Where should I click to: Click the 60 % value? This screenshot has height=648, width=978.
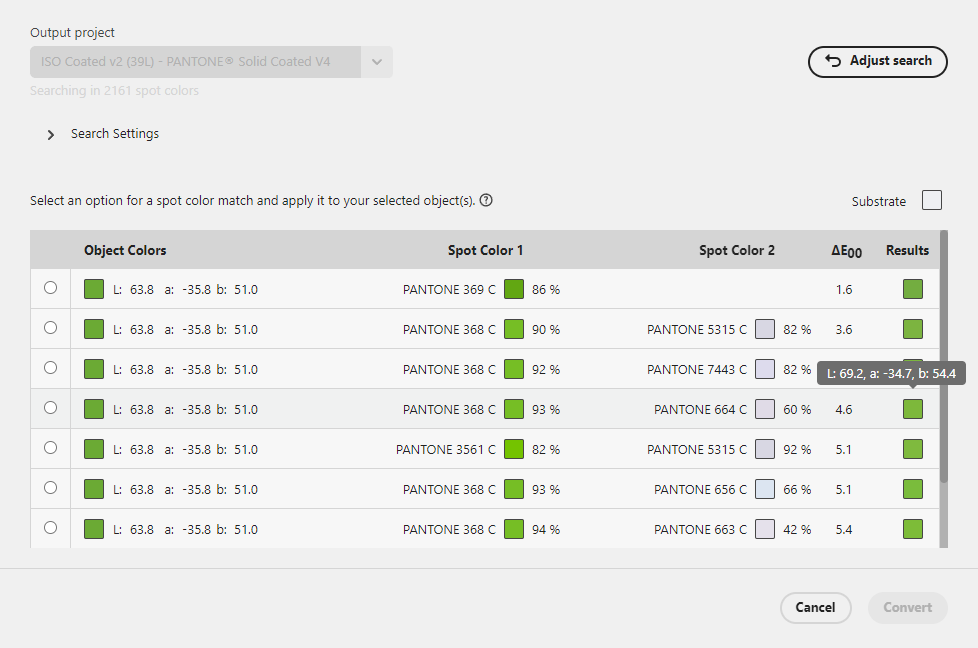797,409
